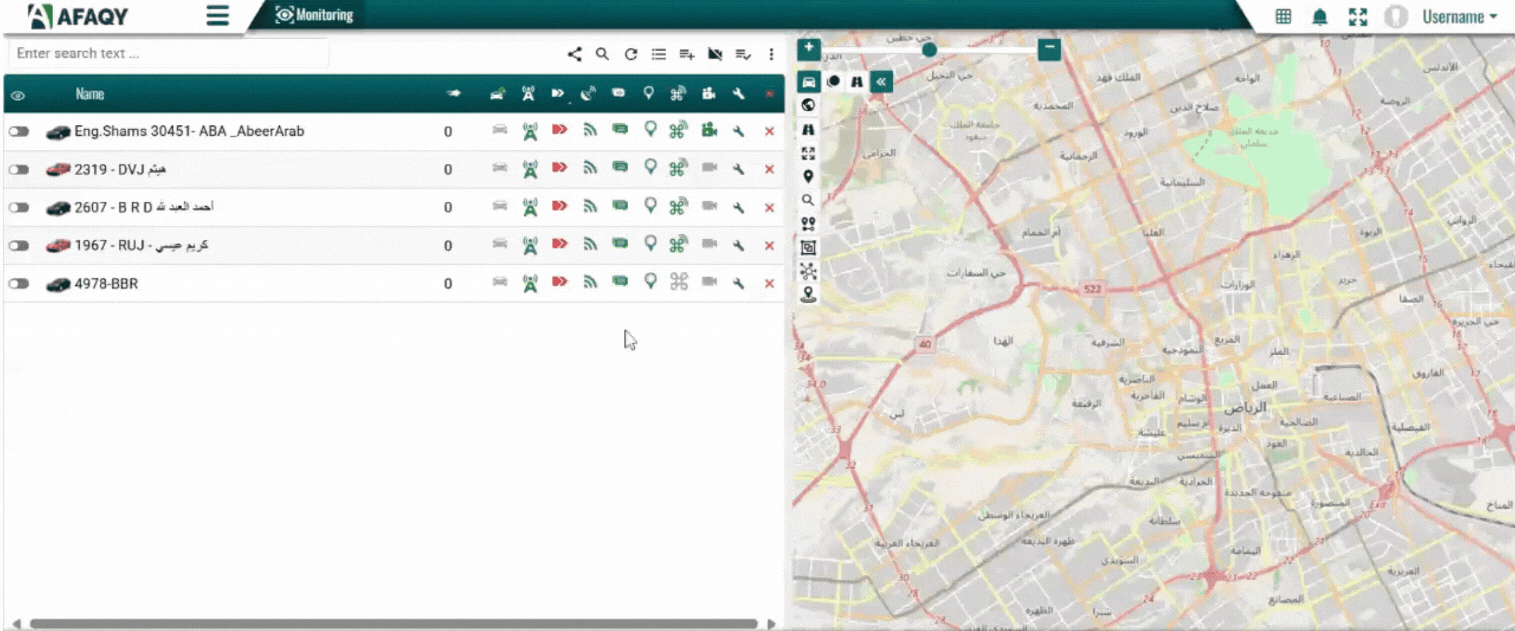Collapse the map toolbar with double chevron

coord(881,81)
